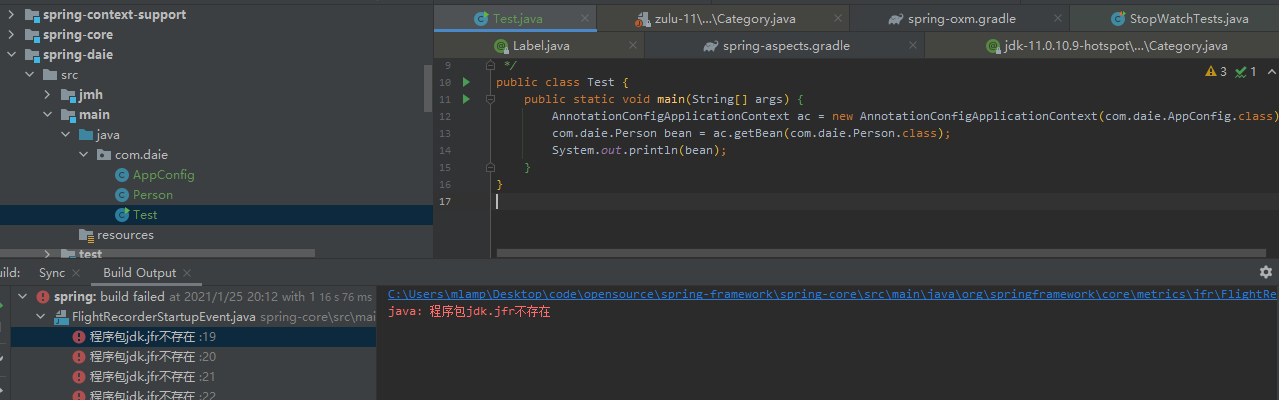Toggle code fold marker on line 11
The width and height of the screenshot is (1279, 400).
(490, 99)
